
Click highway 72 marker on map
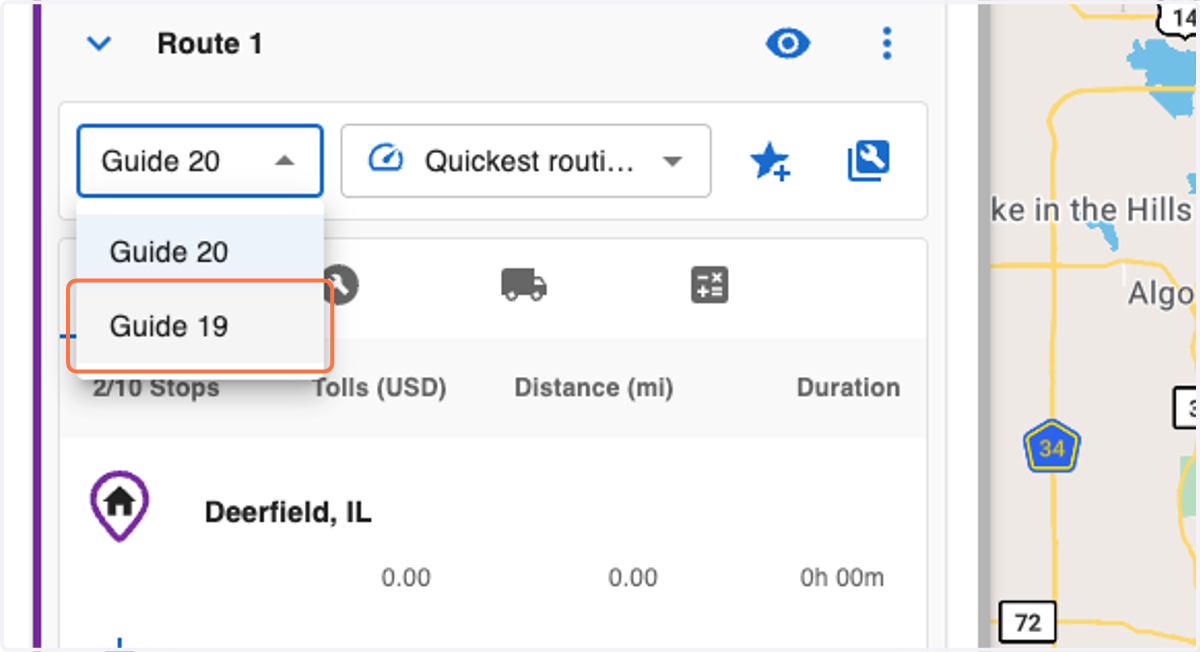click(1027, 624)
